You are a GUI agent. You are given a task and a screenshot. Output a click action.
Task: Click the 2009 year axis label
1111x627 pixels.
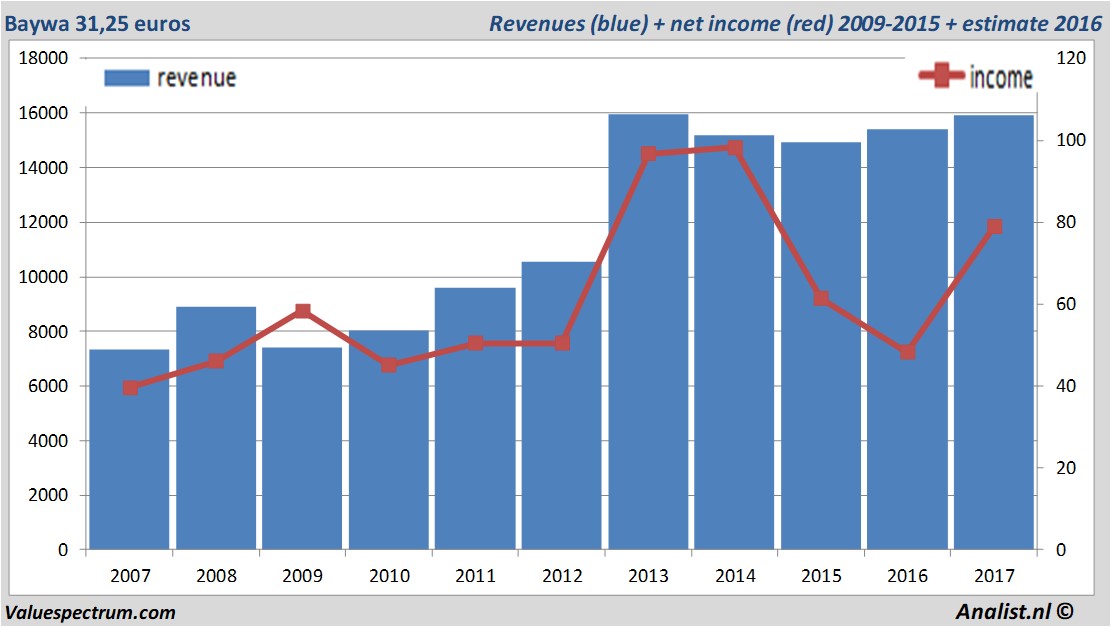pos(303,576)
